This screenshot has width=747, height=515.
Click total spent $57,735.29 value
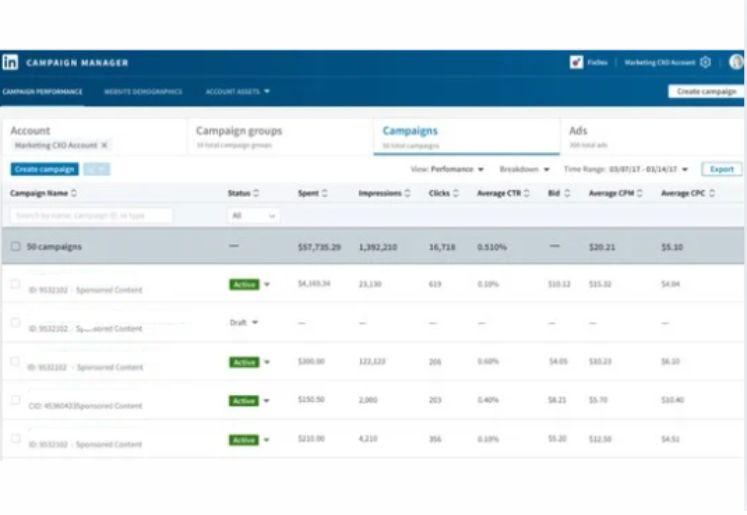(x=319, y=247)
